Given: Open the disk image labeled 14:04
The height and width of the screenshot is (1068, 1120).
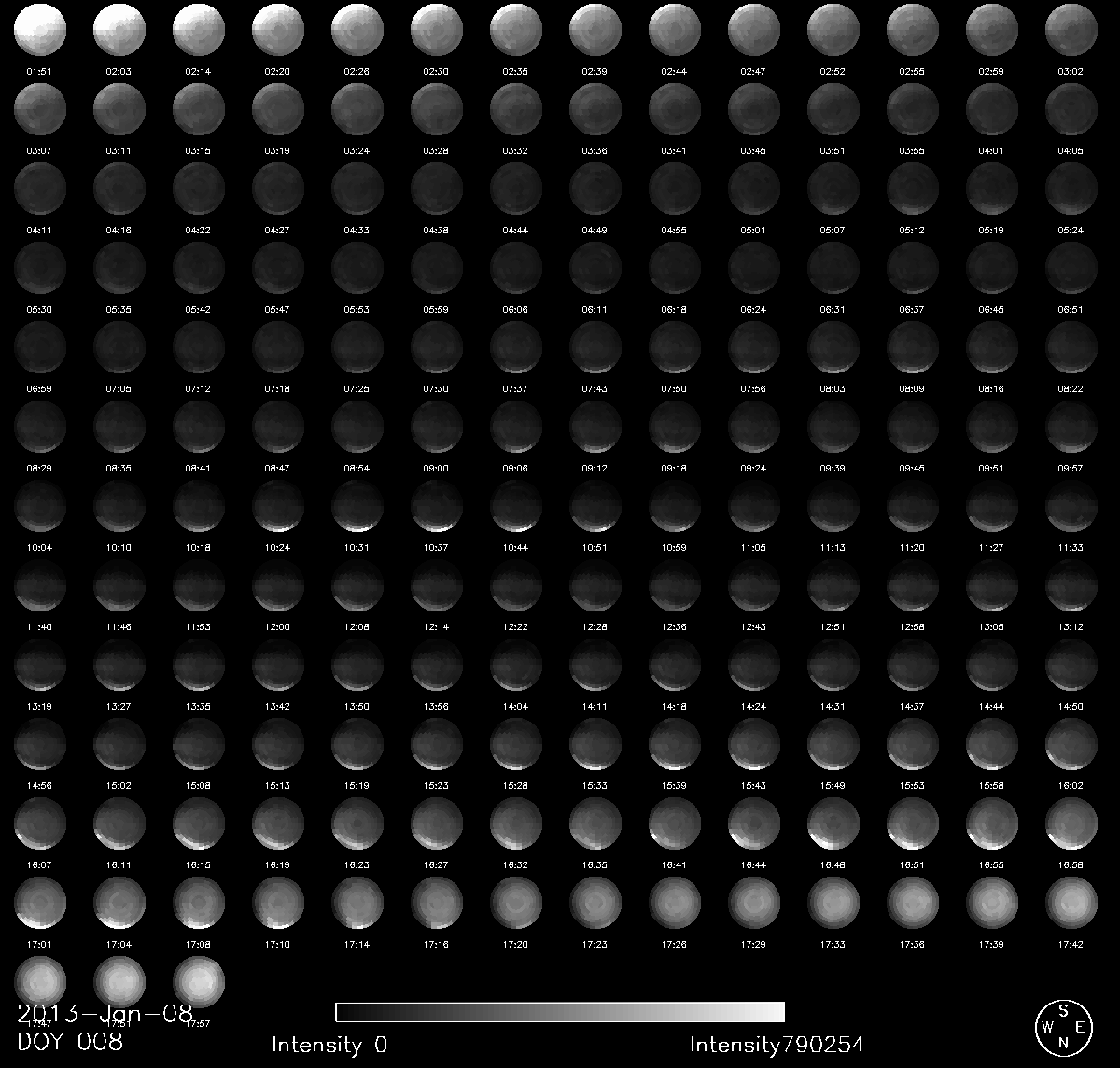Looking at the screenshot, I should point(516,666).
